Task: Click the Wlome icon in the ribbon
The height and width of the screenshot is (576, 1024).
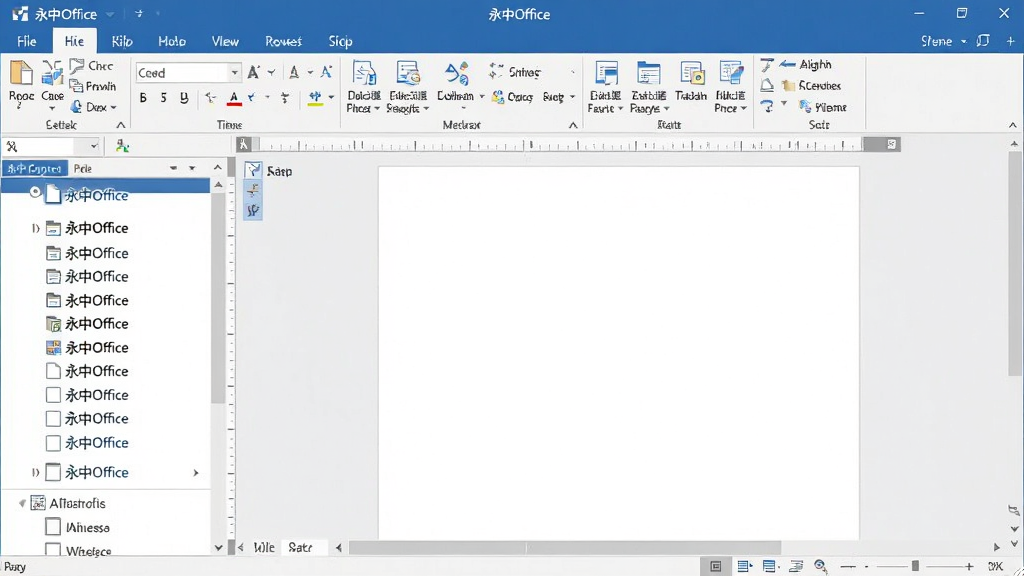Action: pos(805,106)
